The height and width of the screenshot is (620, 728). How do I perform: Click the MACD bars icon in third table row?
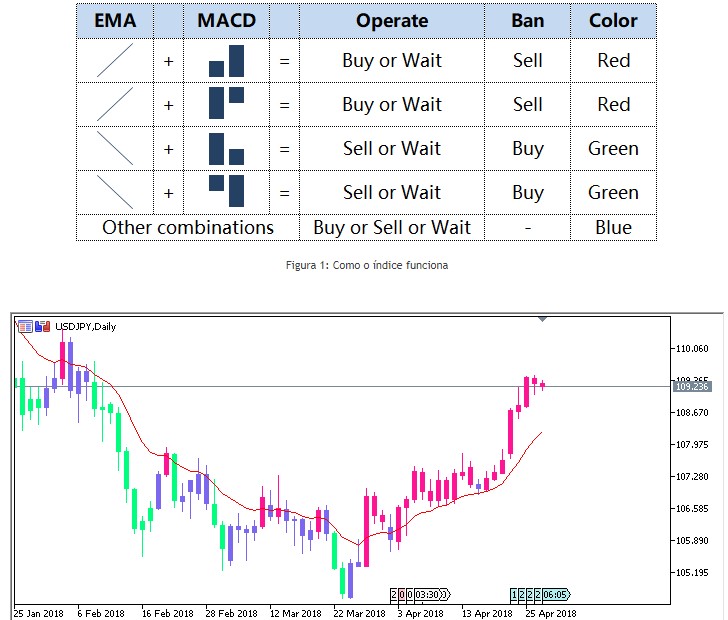coord(226,148)
